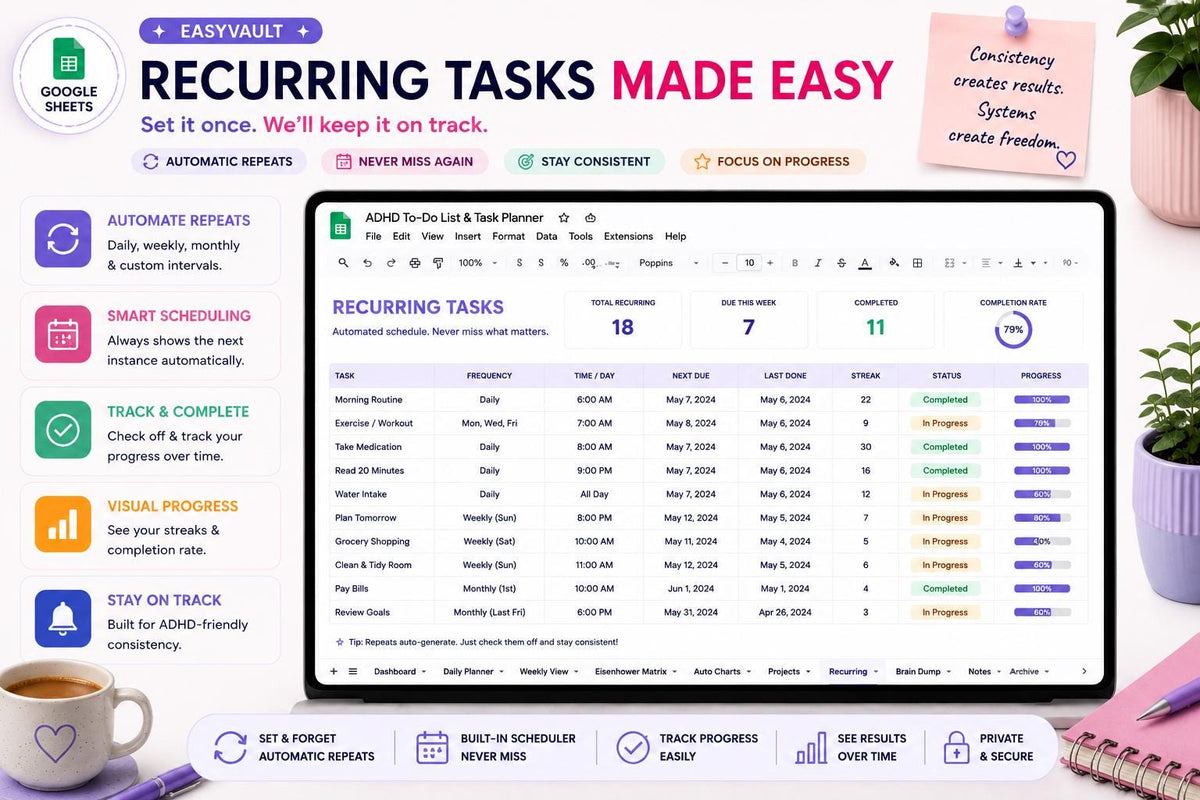Click the STAY CONSISTENT pill badge
The width and height of the screenshot is (1200, 800).
pos(584,161)
